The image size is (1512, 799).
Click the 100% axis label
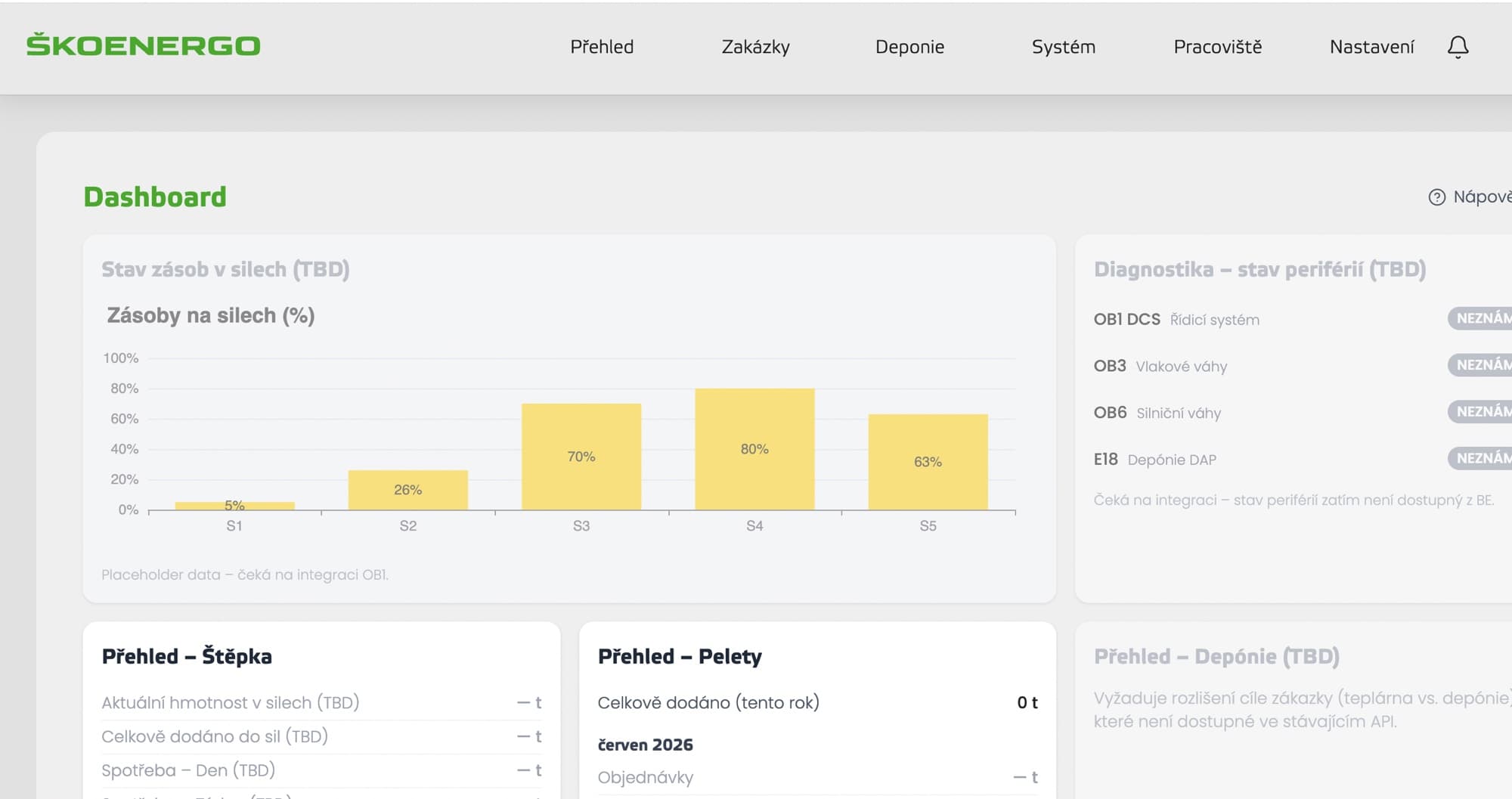[121, 358]
